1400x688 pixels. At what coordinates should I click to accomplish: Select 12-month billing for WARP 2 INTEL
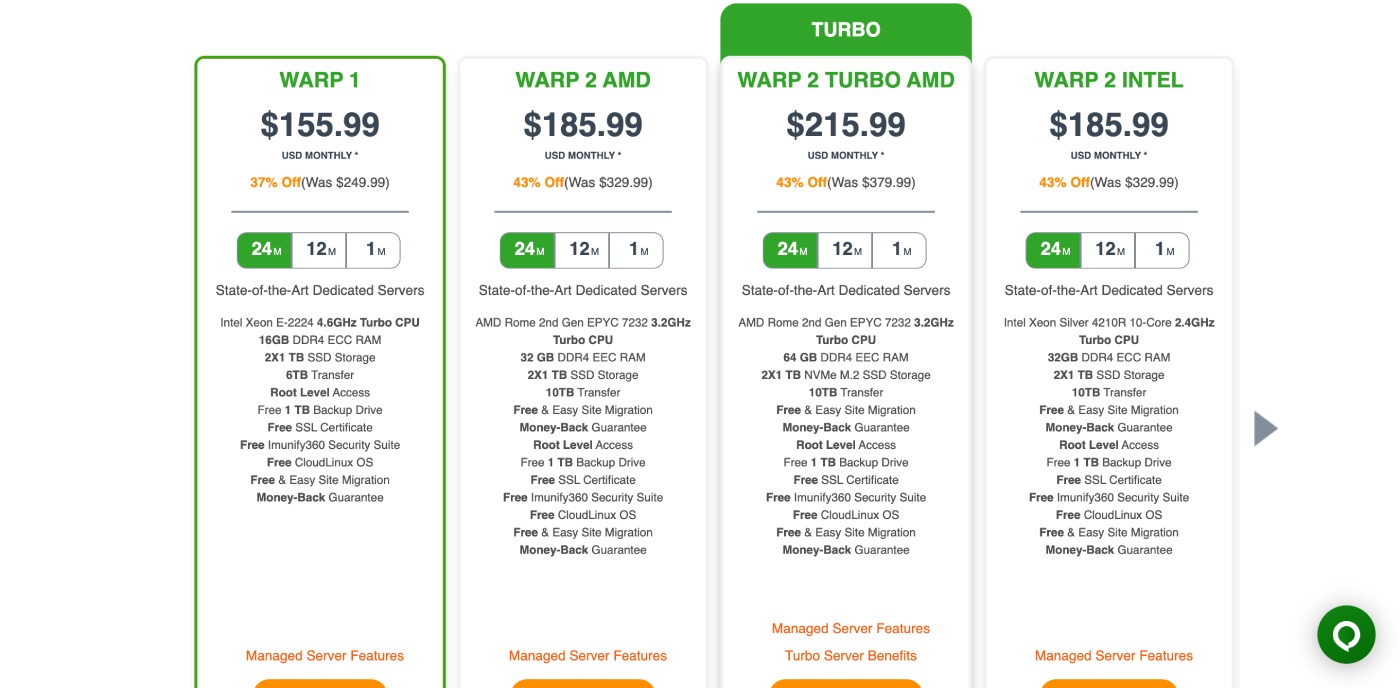(x=1109, y=250)
